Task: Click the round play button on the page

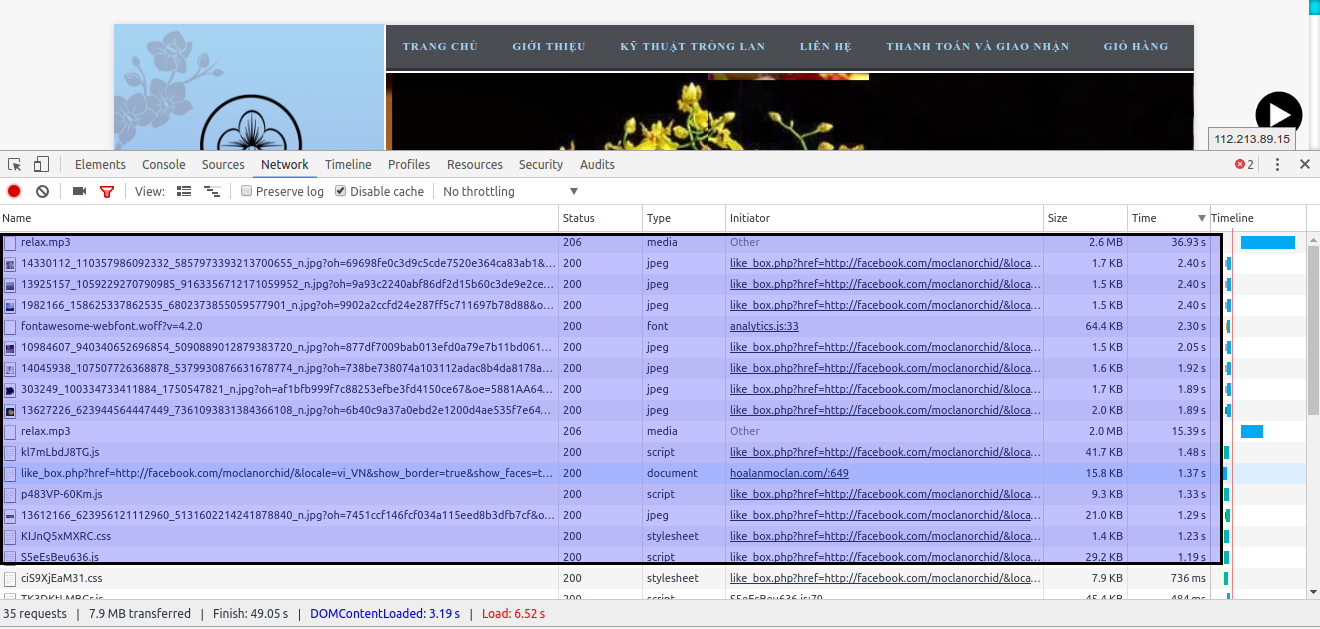Action: [1279, 115]
